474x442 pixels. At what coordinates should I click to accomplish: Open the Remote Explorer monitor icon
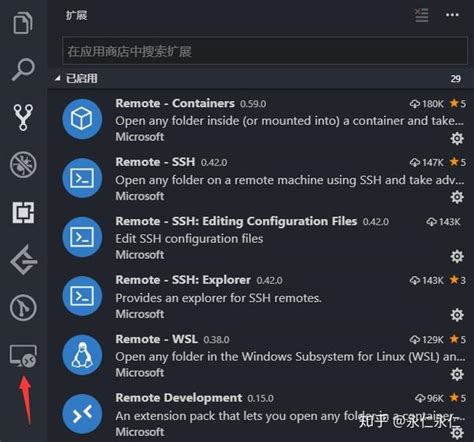coord(23,356)
